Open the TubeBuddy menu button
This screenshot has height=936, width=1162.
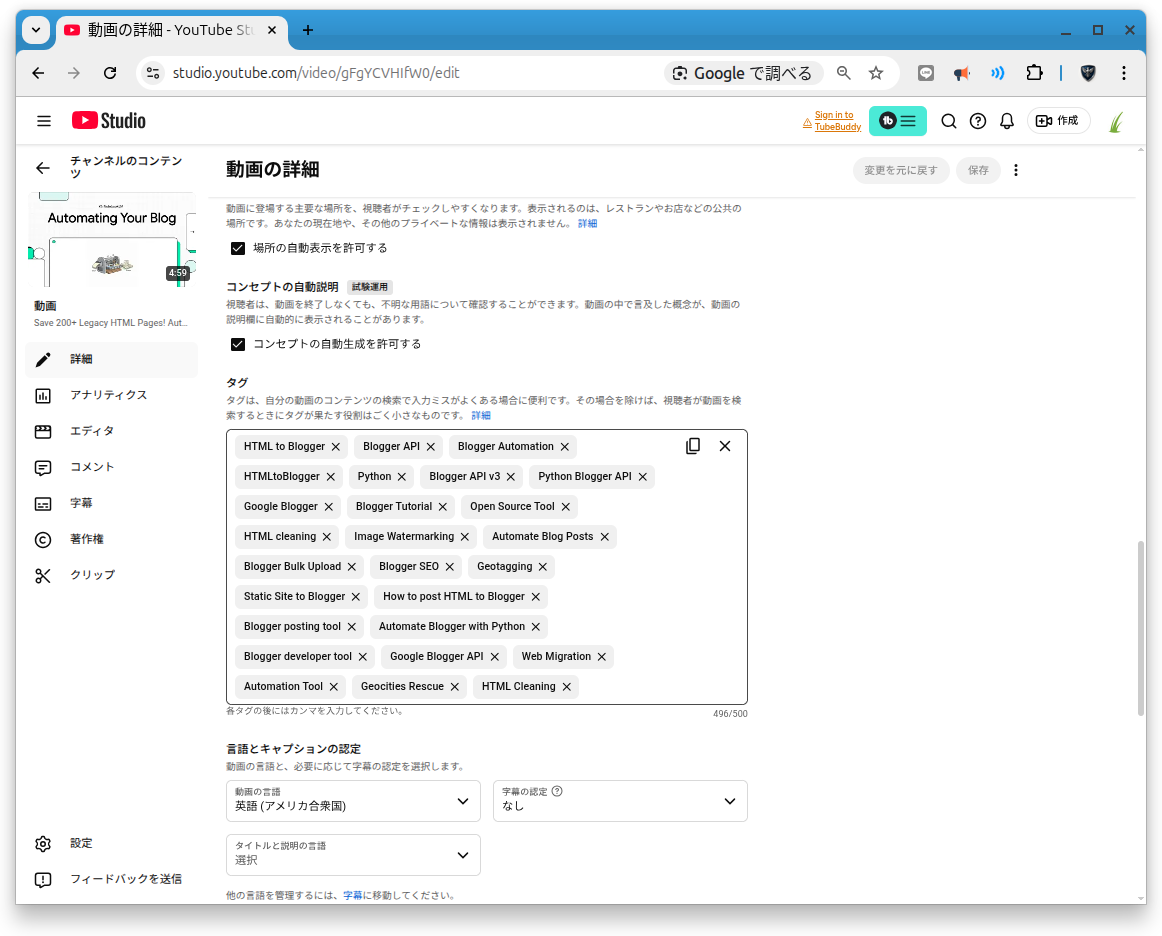click(897, 121)
